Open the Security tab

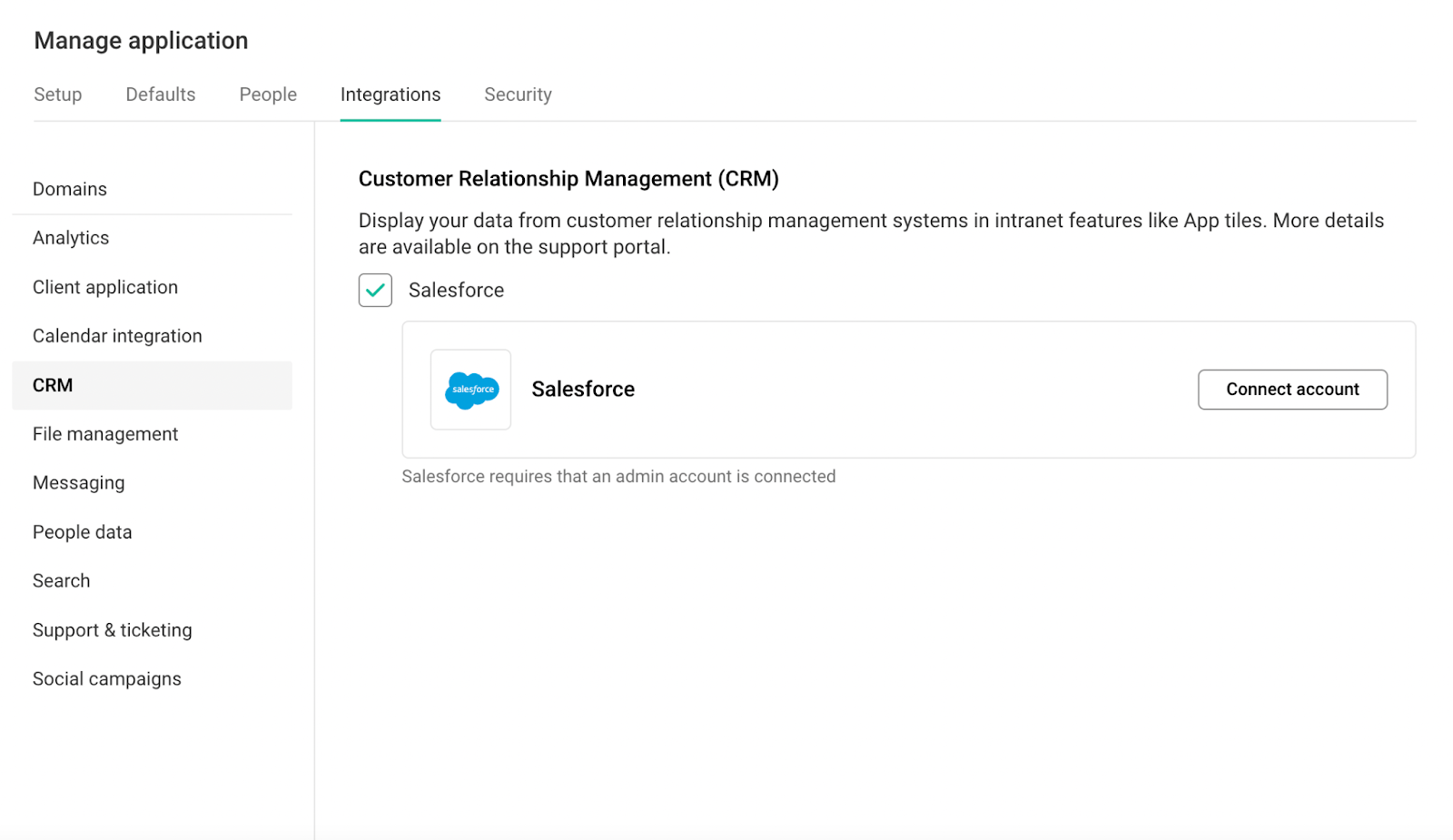(x=518, y=94)
